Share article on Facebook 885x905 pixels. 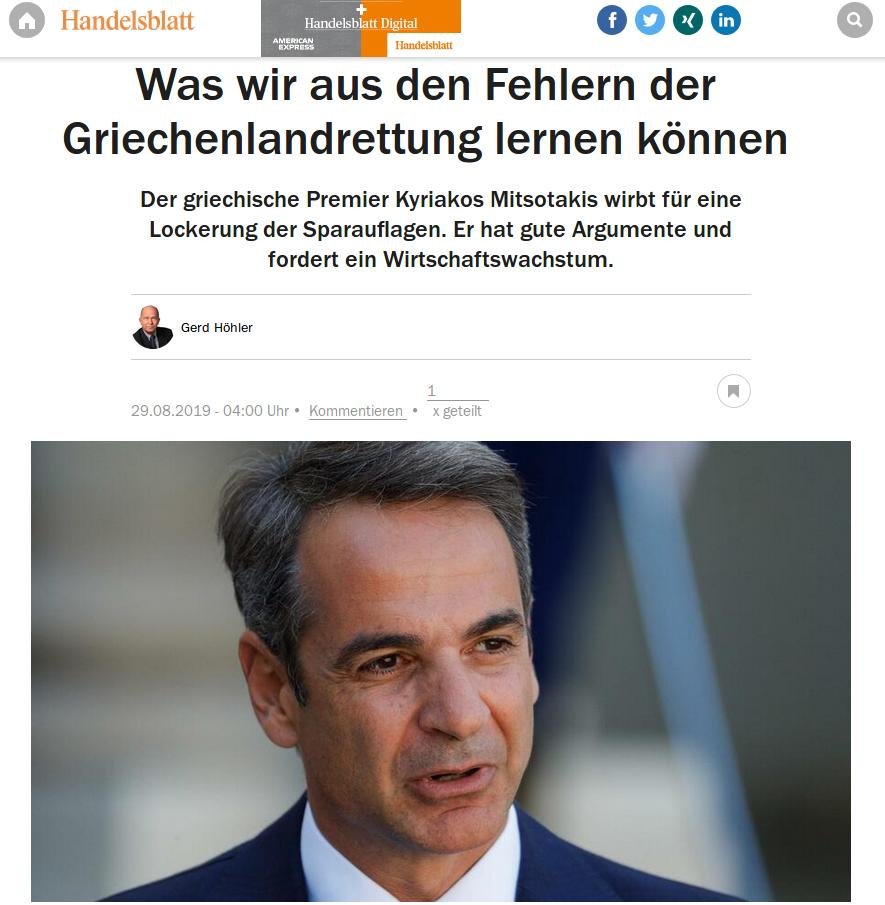pyautogui.click(x=611, y=20)
